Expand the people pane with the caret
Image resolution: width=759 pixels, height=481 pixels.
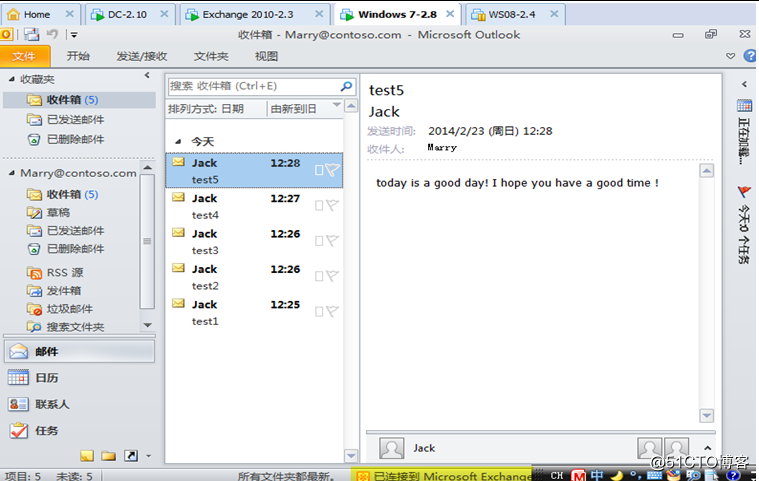(x=707, y=448)
